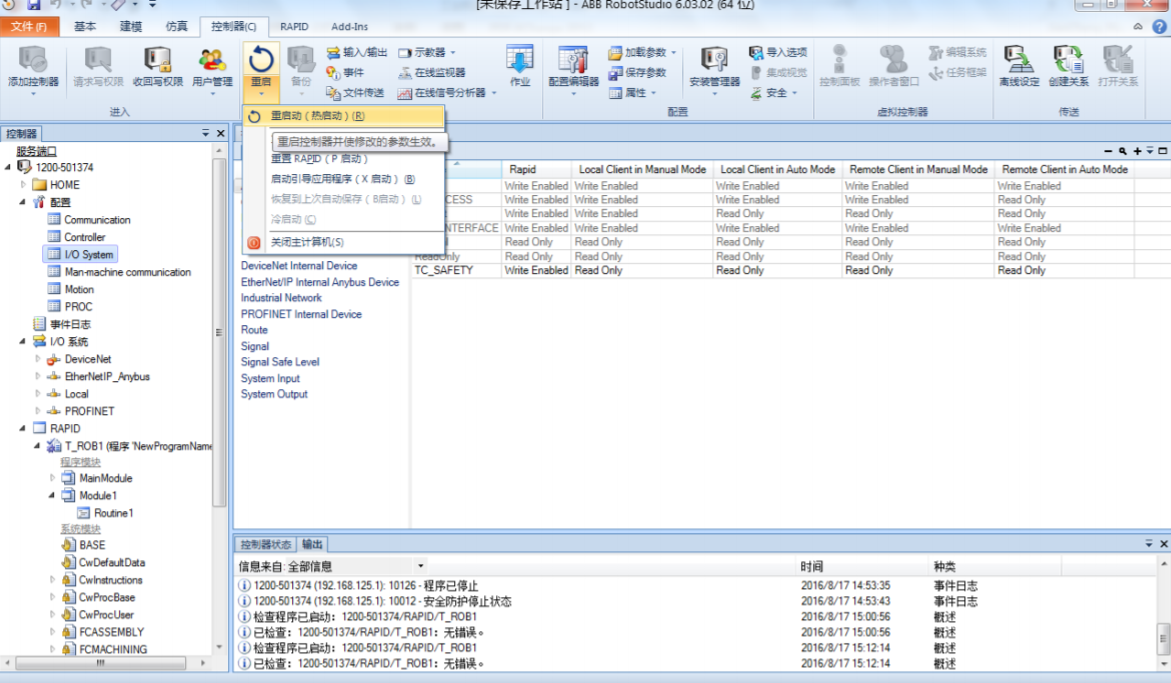
Task: Click the help question mark icon
Action: point(1159,26)
